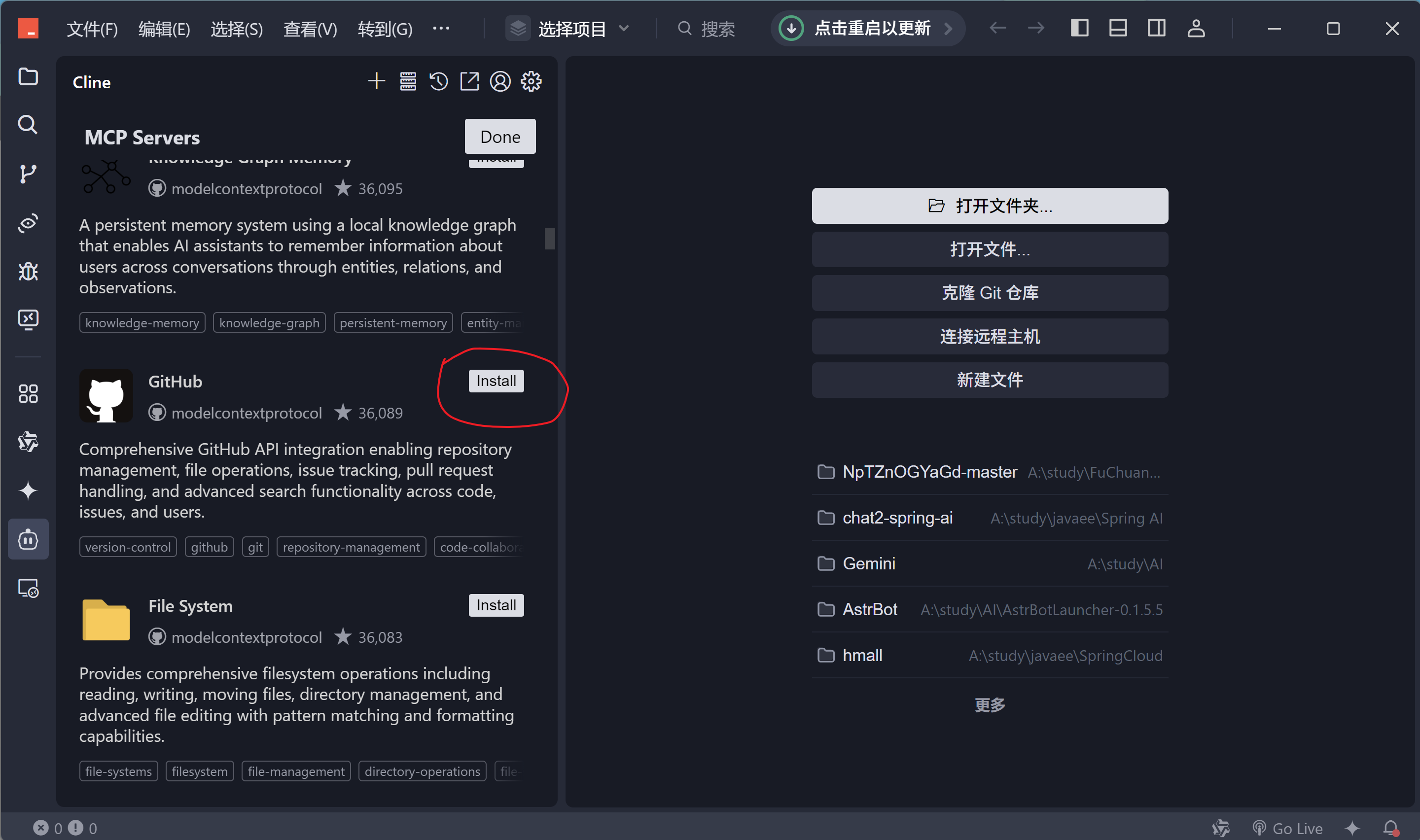Click Done in MCP Servers
This screenshot has height=840, width=1420.
coord(500,137)
